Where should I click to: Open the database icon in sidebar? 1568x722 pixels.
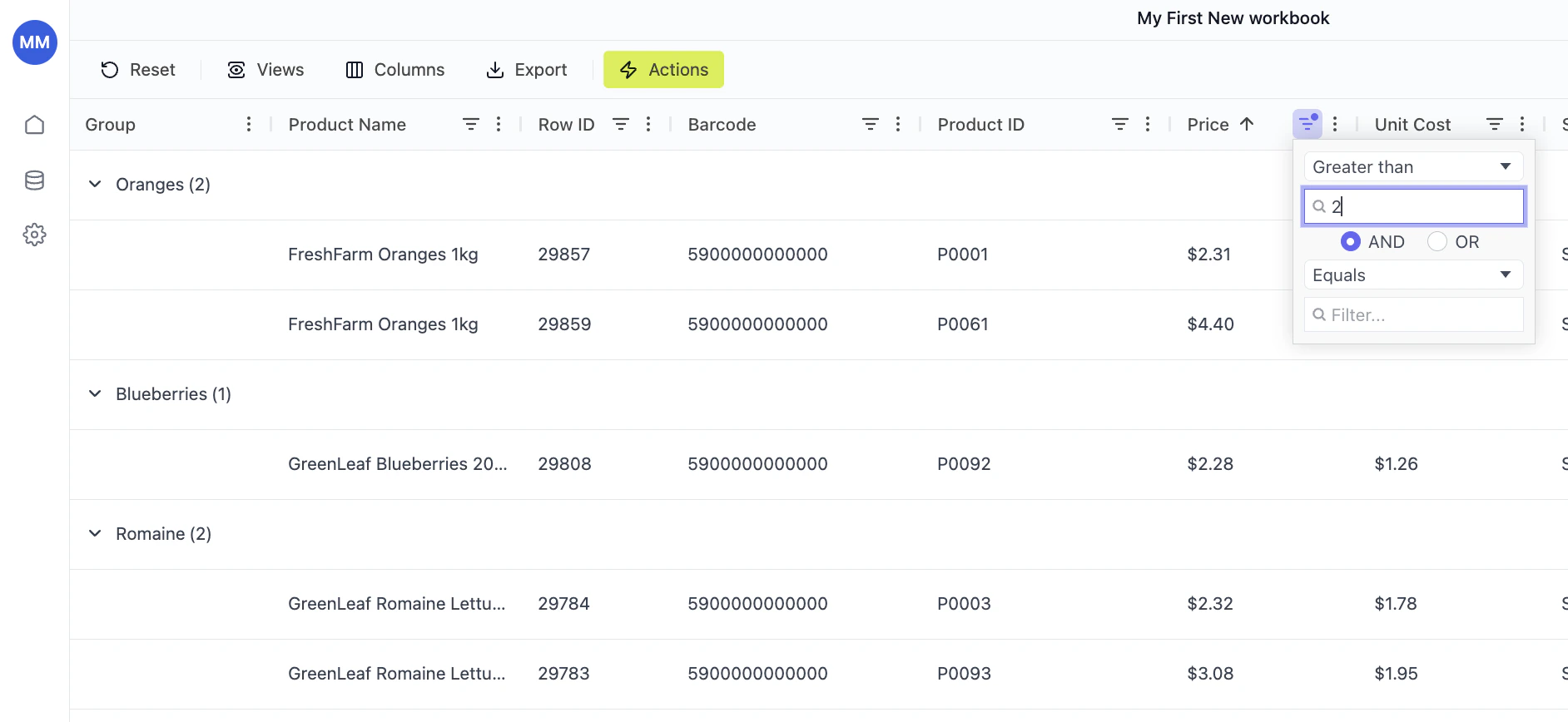(x=35, y=180)
